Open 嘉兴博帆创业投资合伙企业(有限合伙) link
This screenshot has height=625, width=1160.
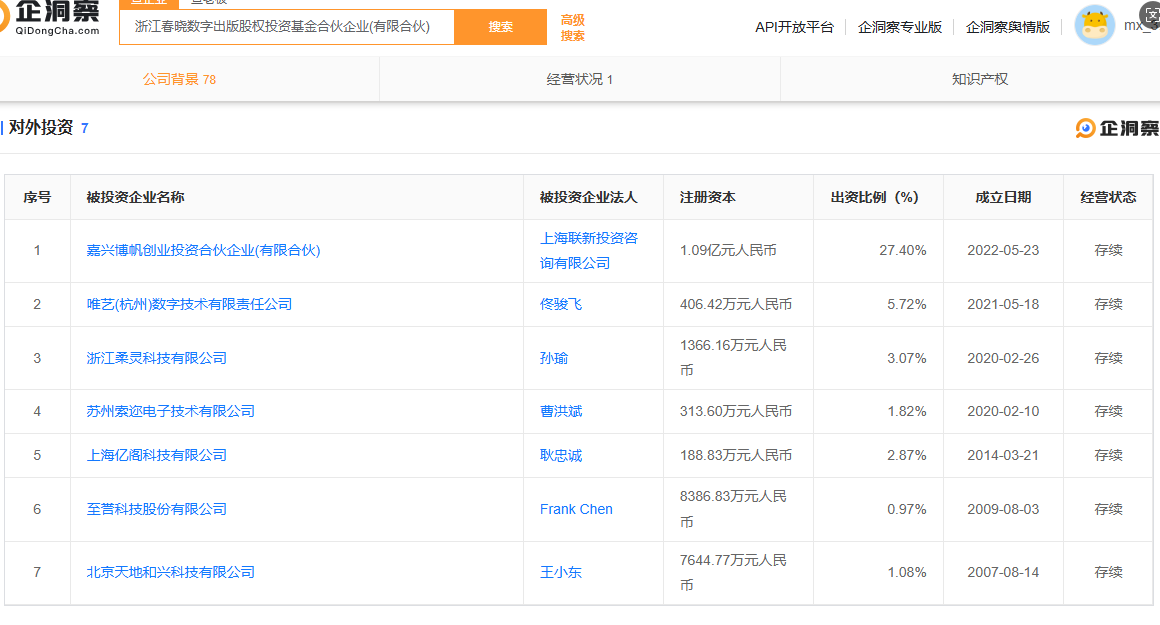pyautogui.click(x=203, y=250)
